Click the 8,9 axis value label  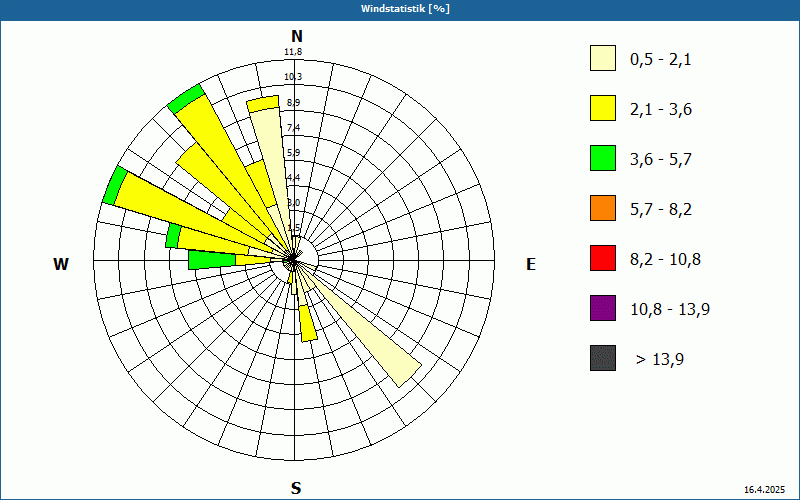click(293, 103)
